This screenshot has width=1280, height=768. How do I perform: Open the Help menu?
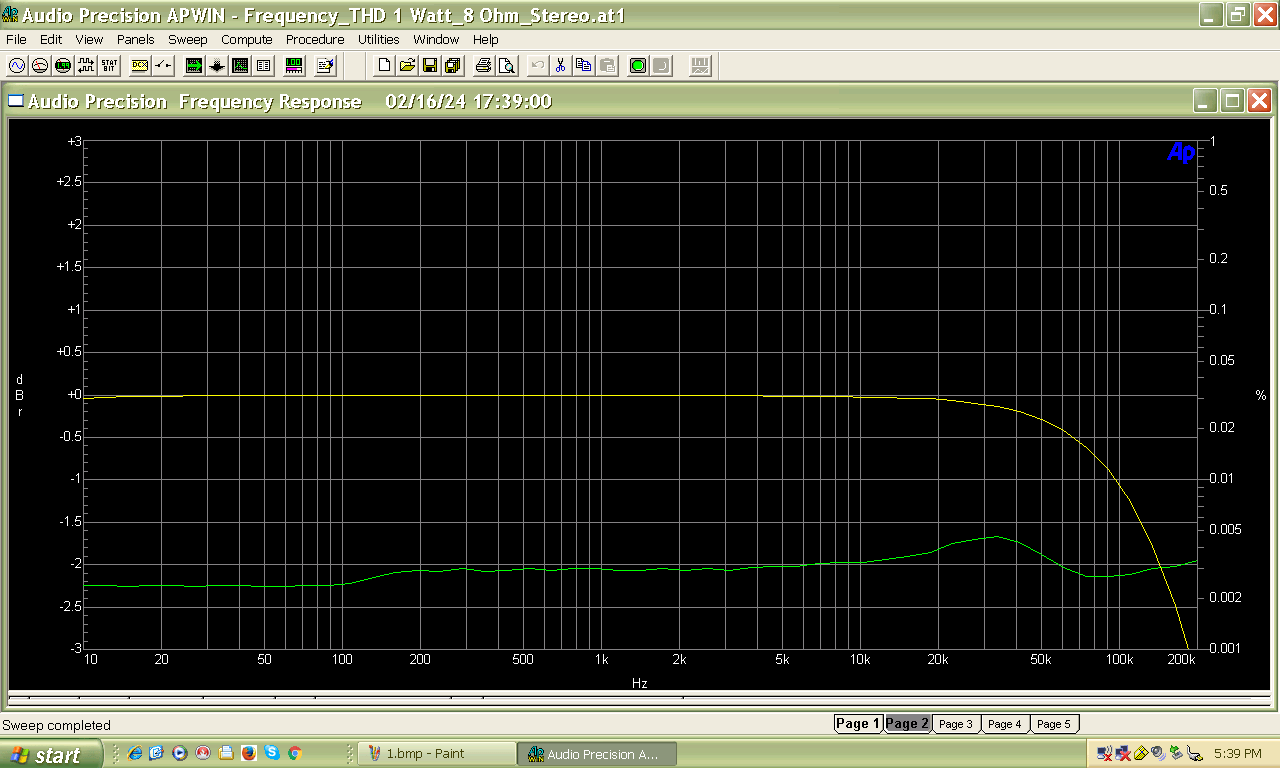point(486,39)
